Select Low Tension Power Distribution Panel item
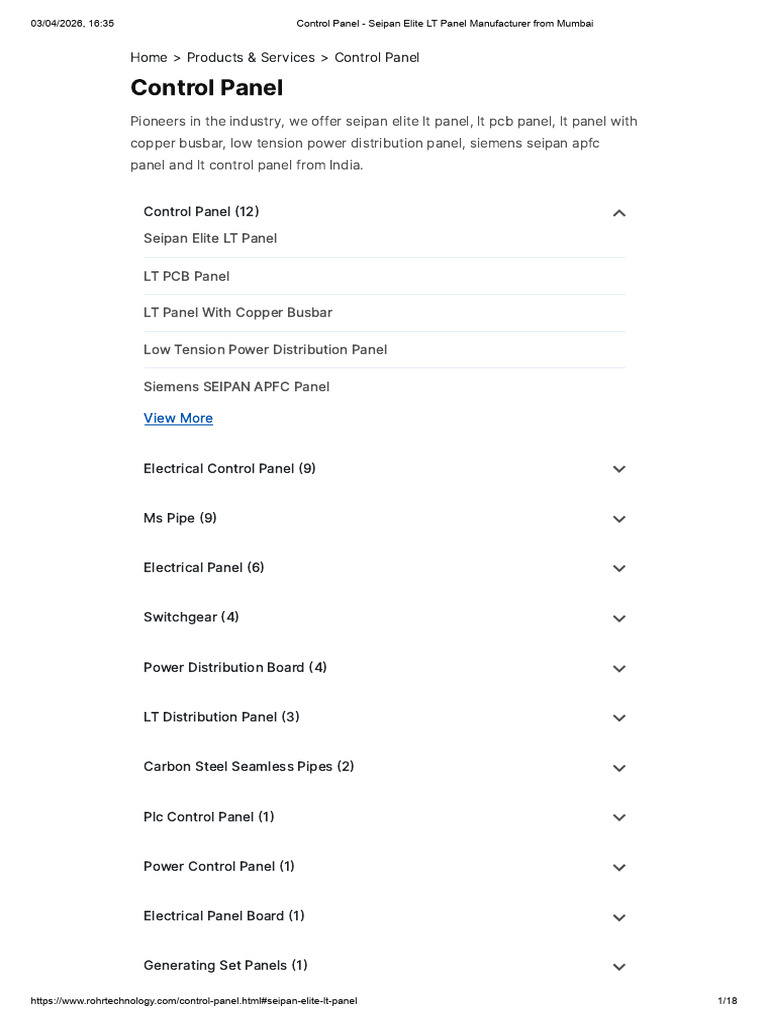The height and width of the screenshot is (1024, 768). click(x=265, y=349)
